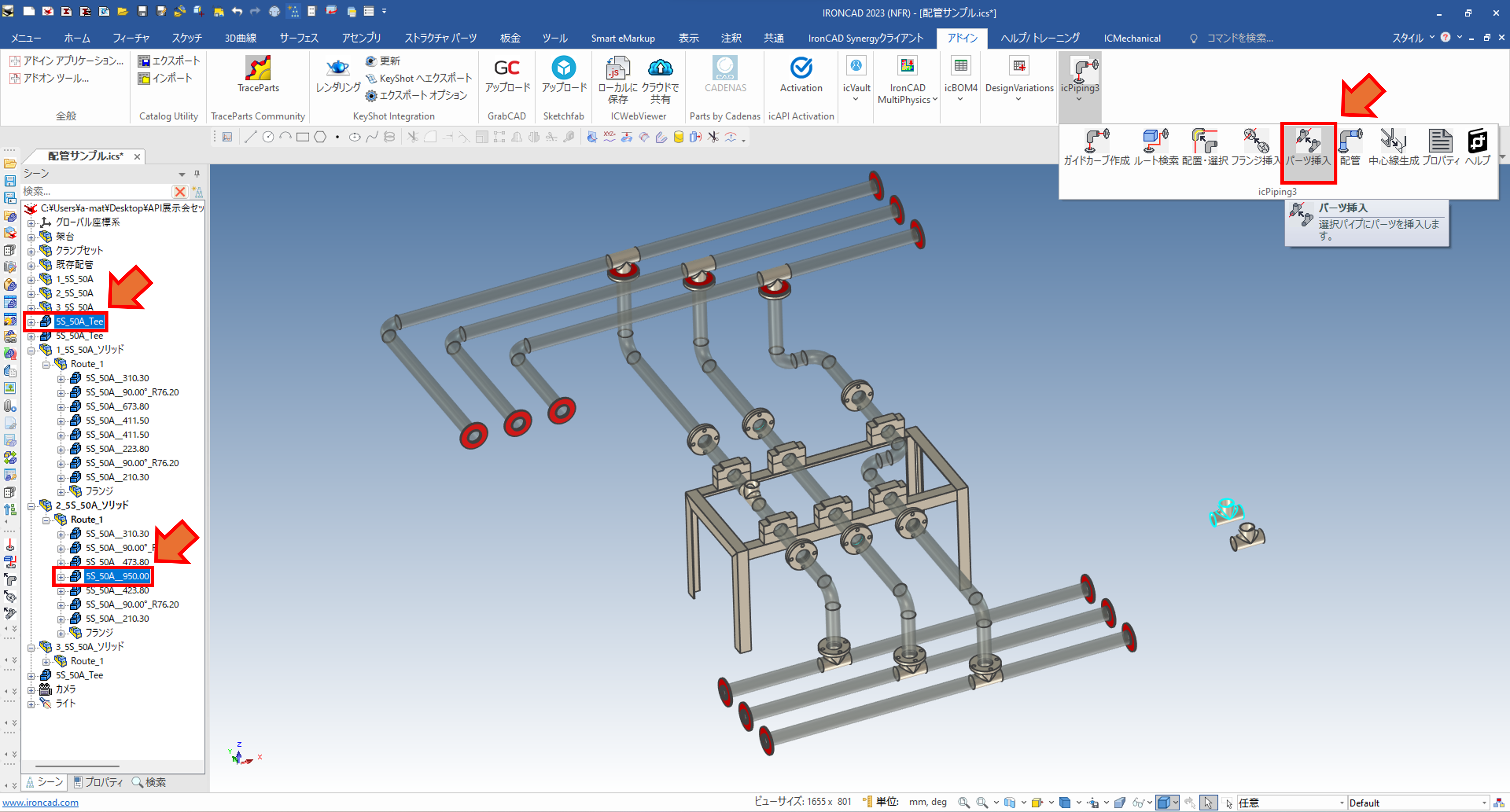
Task: Open the www.ironcad.com link
Action: click(40, 803)
